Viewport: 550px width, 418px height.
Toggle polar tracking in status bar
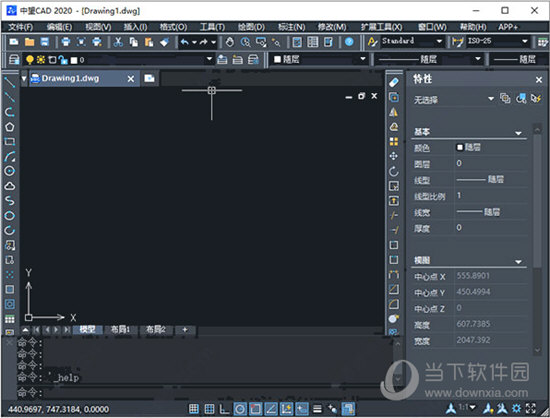click(x=240, y=409)
